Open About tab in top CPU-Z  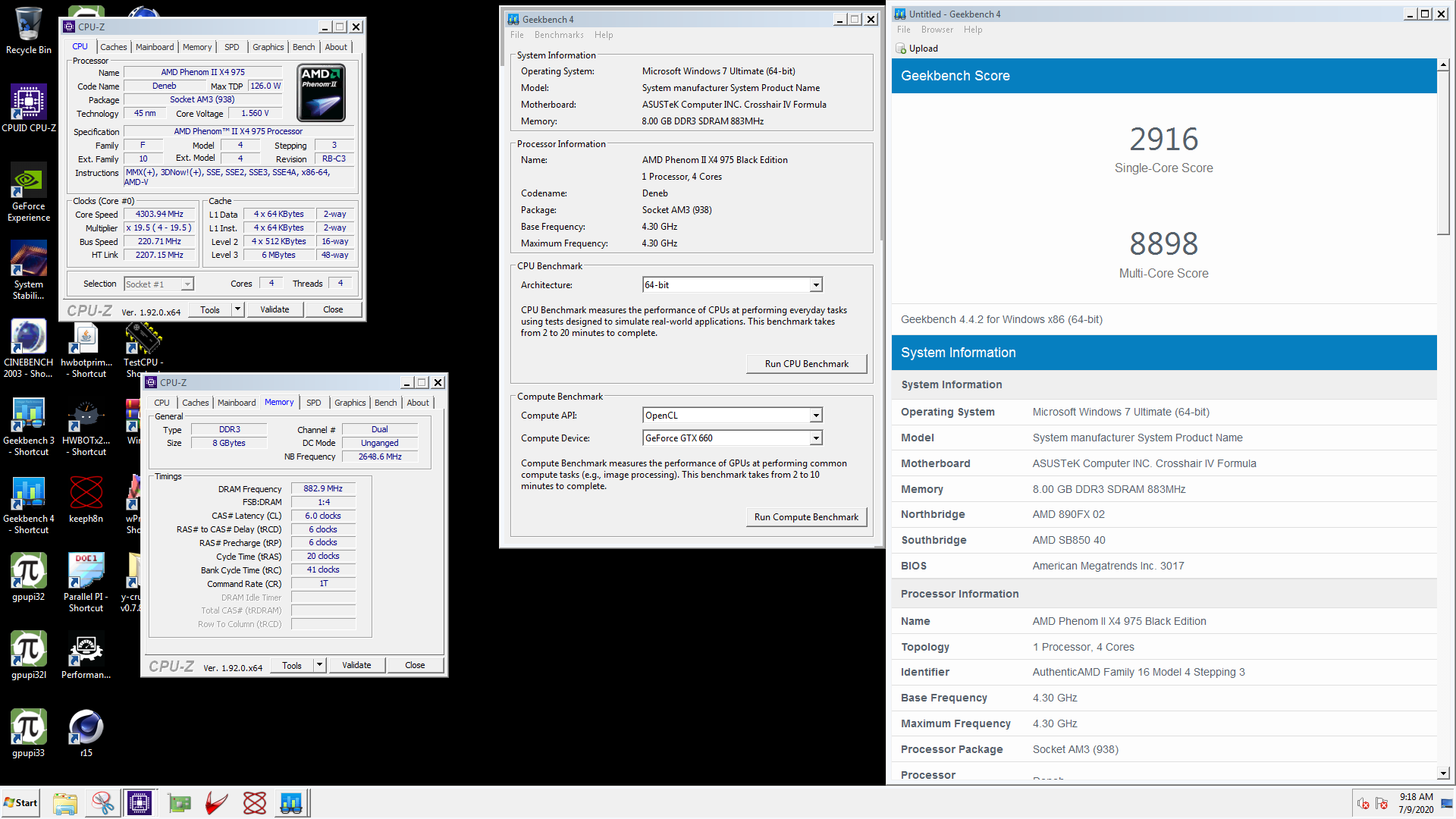[x=336, y=47]
